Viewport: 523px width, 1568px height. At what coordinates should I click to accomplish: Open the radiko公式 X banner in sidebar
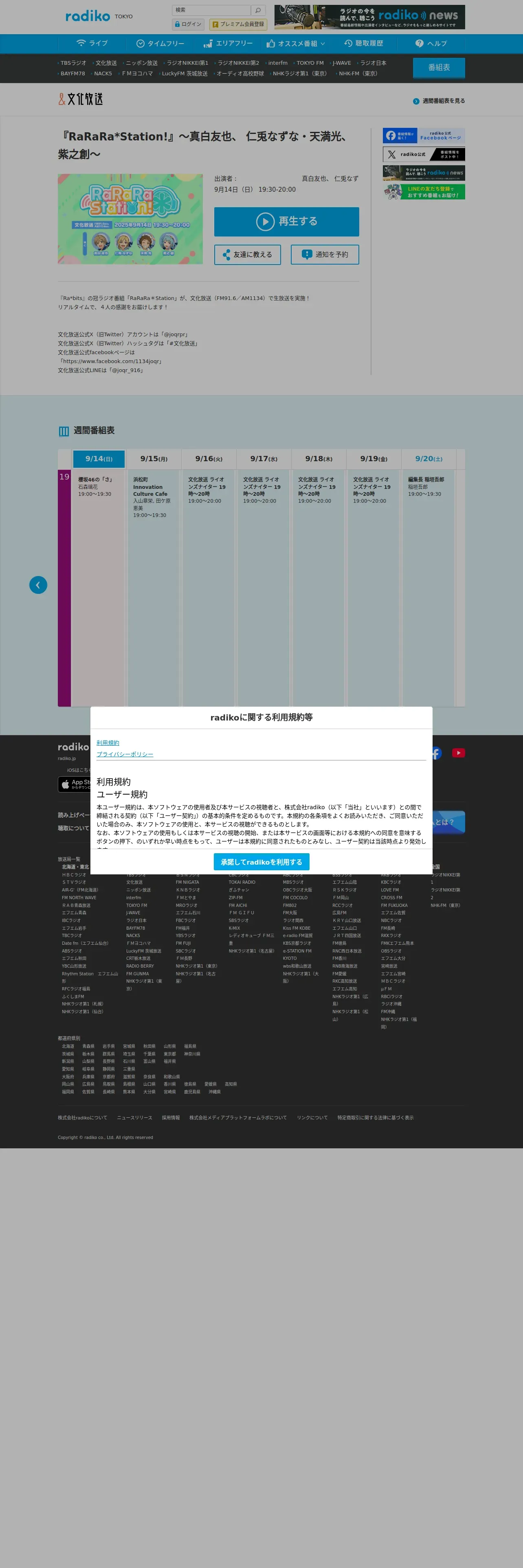coord(424,155)
